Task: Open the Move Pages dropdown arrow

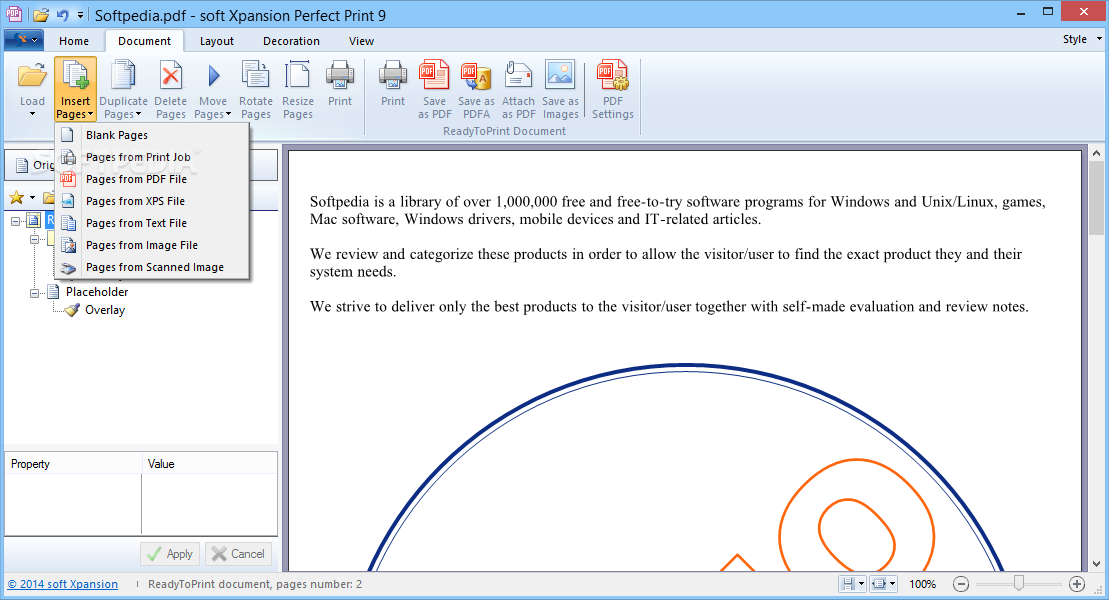Action: pos(228,114)
